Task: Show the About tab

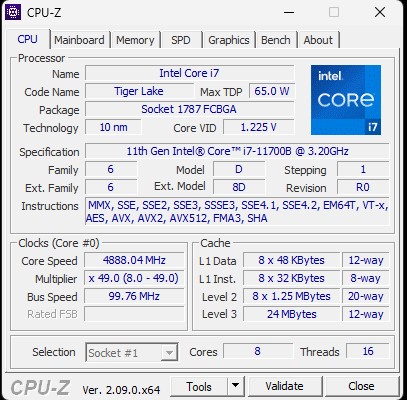Action: [x=318, y=40]
